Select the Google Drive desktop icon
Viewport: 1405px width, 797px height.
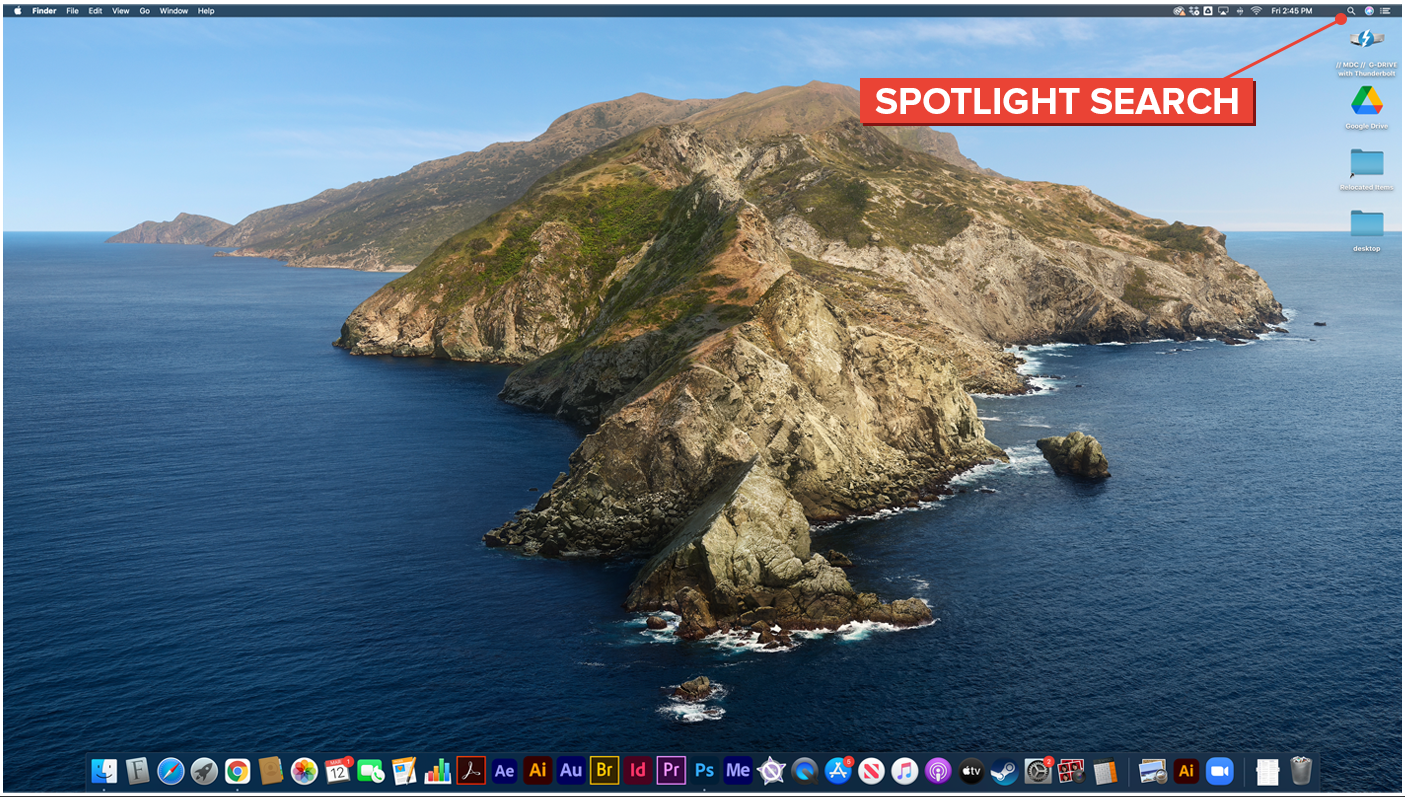click(x=1366, y=102)
